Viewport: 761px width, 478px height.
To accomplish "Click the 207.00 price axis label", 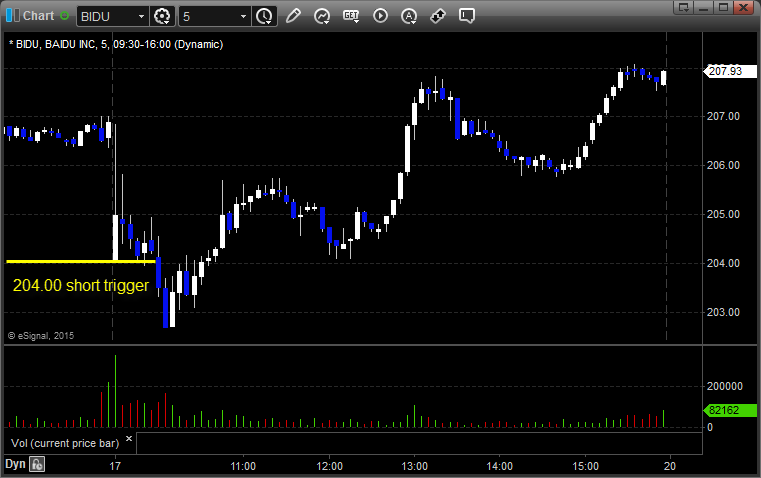I will (723, 116).
